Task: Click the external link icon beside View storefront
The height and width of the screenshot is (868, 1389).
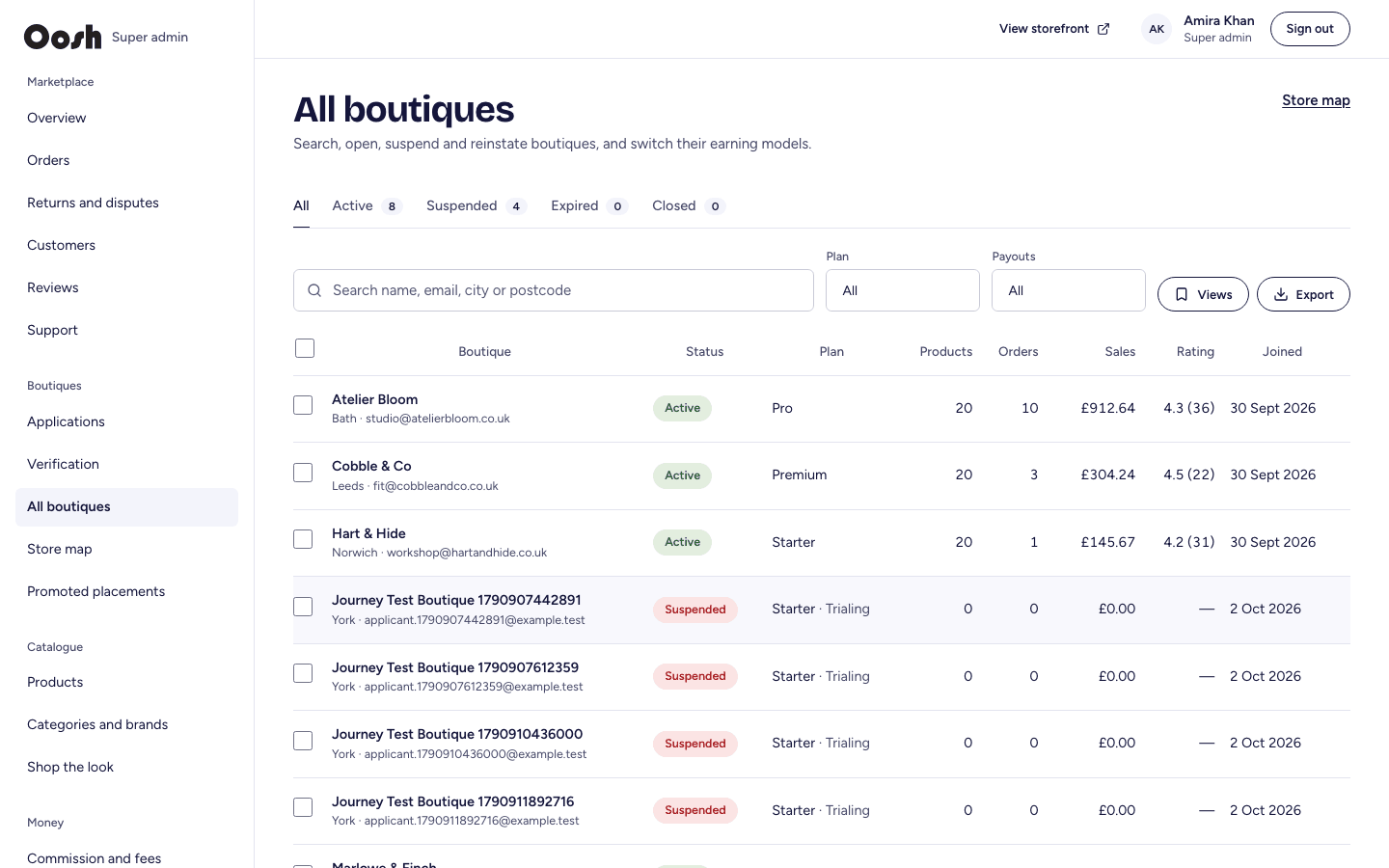Action: point(1103,29)
